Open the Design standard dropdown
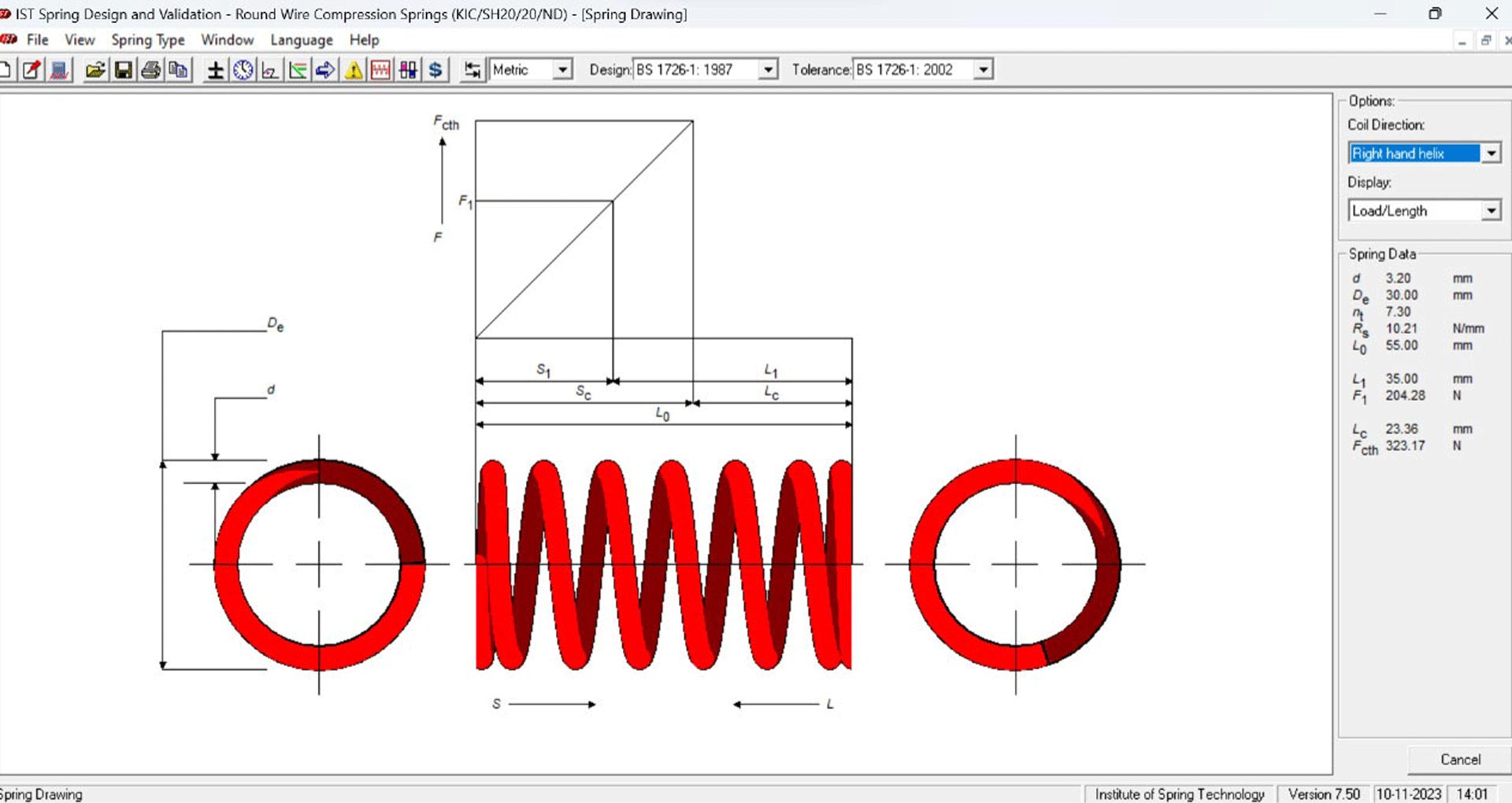The image size is (1512, 803). click(x=769, y=70)
